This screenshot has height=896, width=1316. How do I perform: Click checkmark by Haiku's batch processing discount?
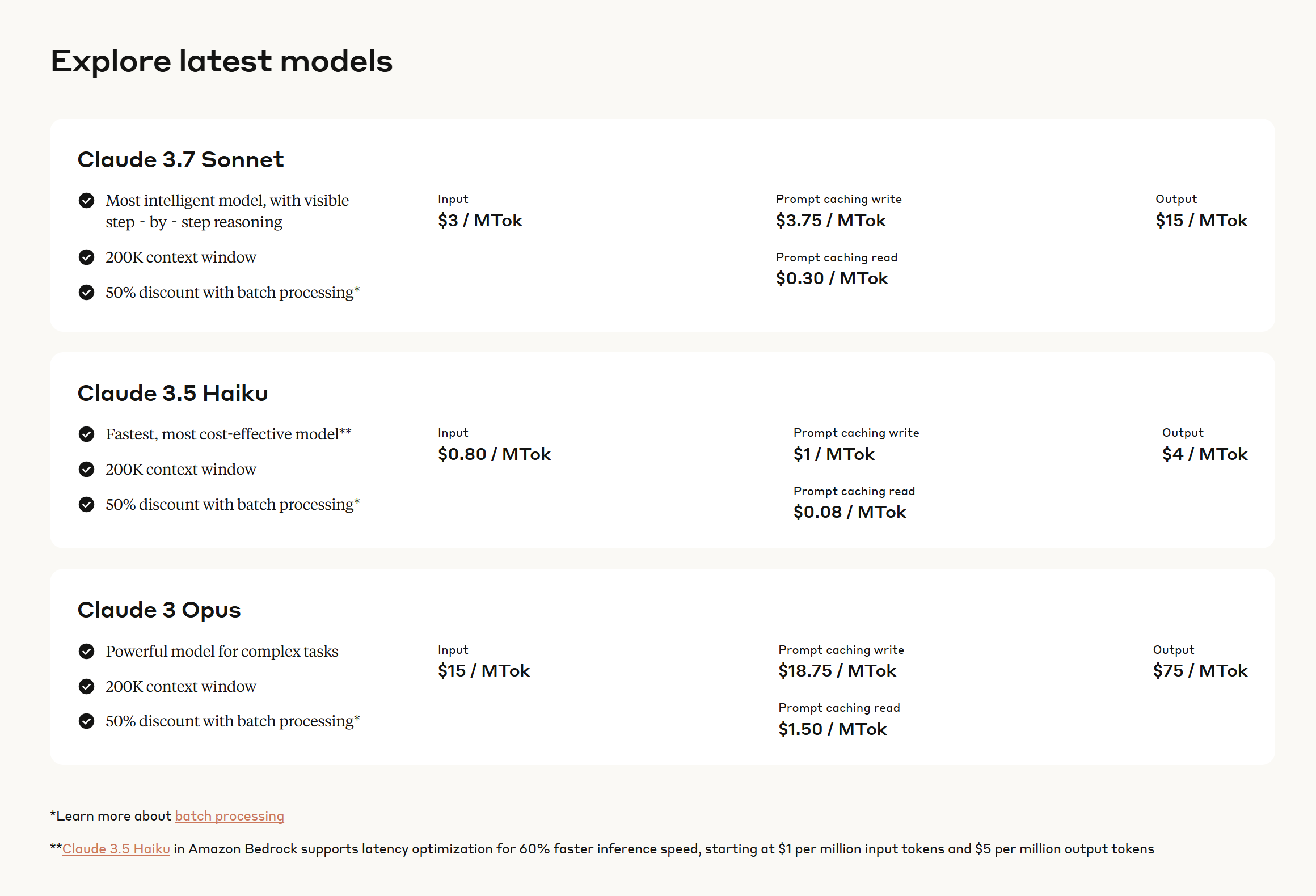tap(86, 505)
